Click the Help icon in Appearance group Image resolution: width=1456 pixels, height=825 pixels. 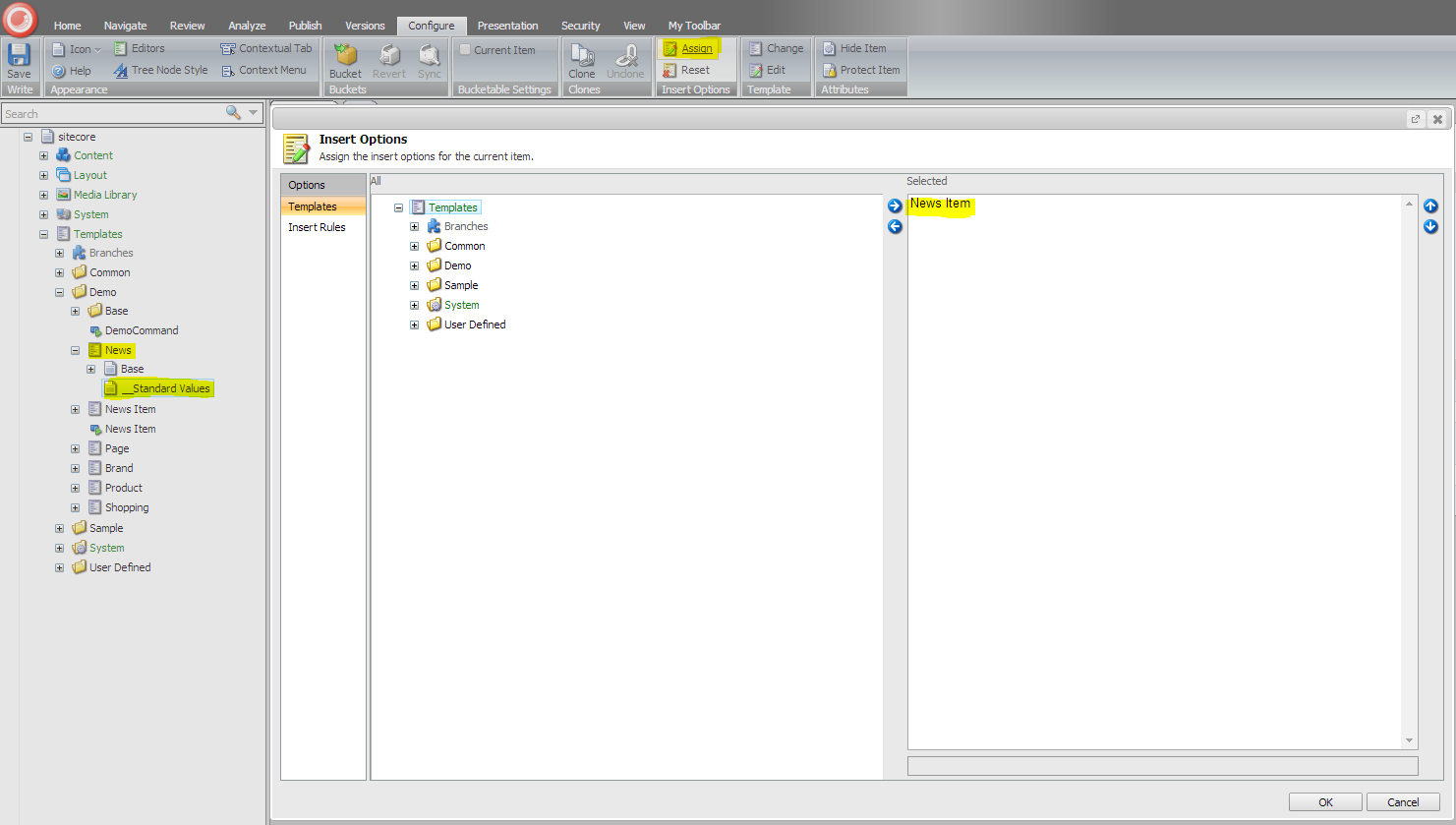coord(59,70)
